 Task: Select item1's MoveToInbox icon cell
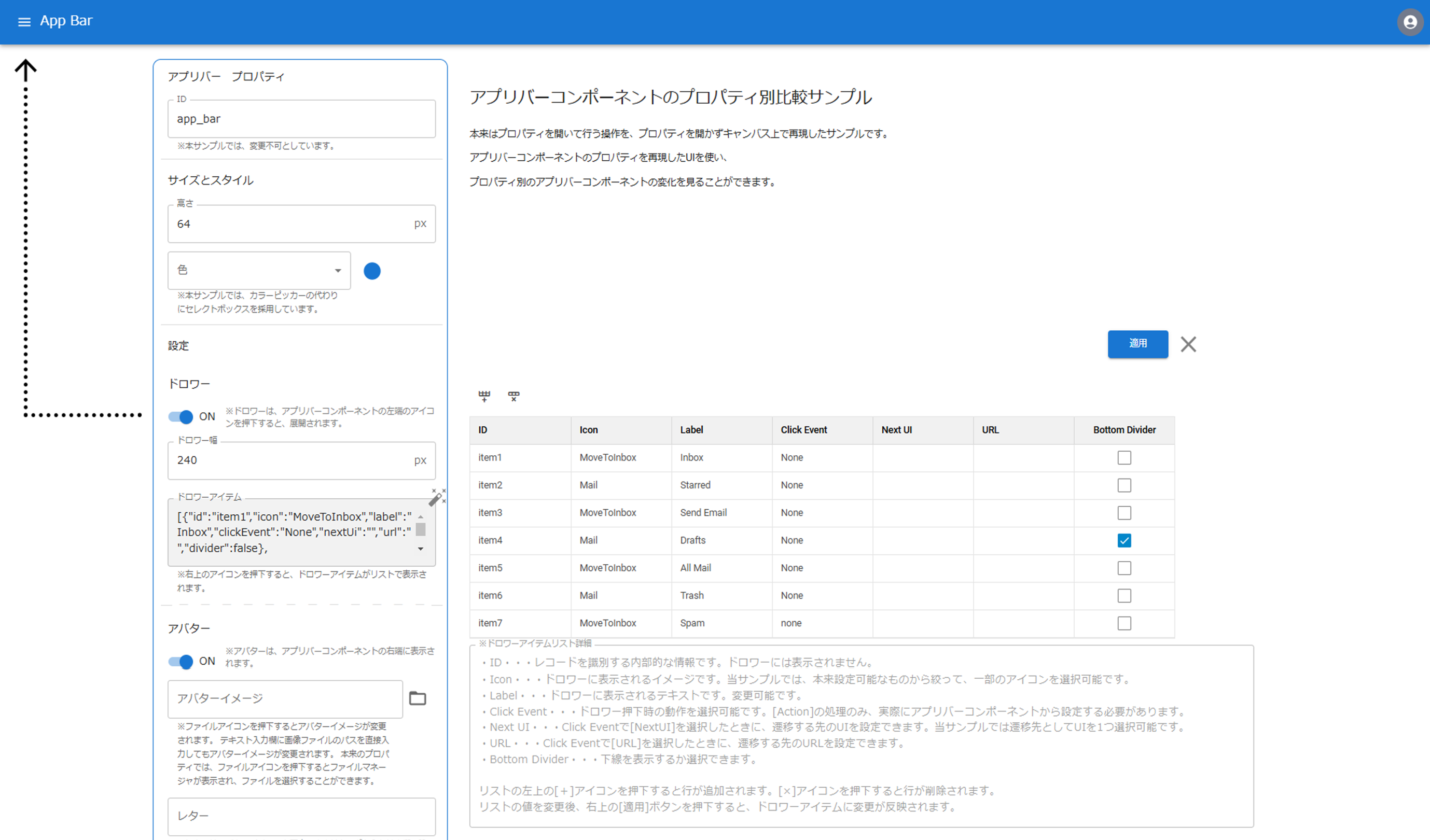(x=621, y=458)
